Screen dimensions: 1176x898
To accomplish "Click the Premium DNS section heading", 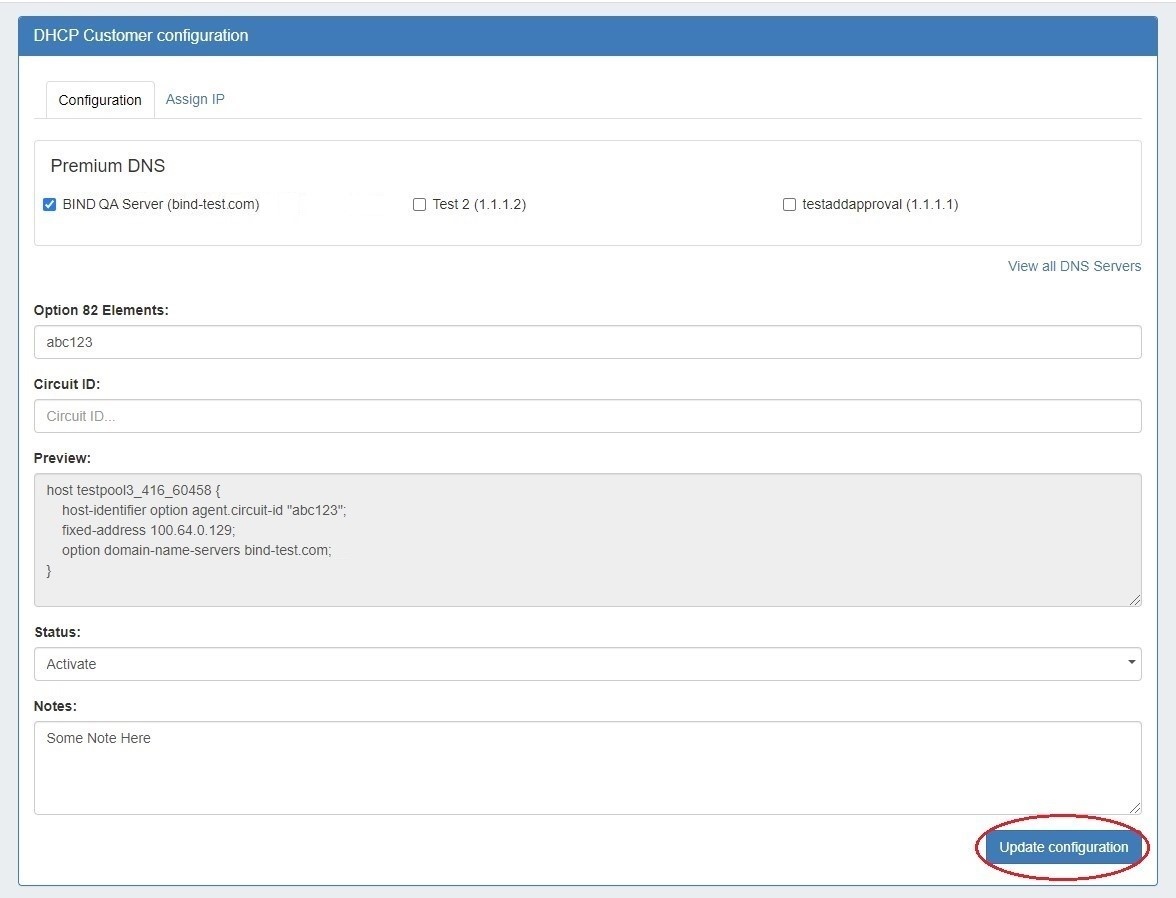I will pyautogui.click(x=108, y=166).
